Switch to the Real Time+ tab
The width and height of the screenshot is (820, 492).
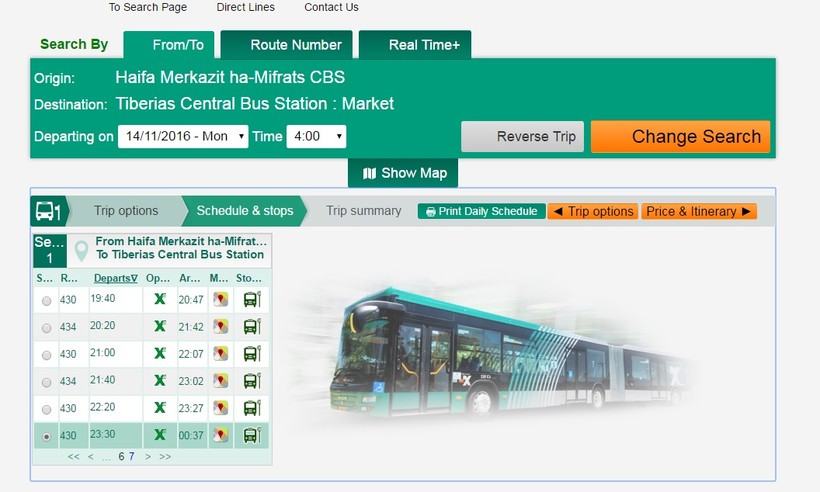click(x=415, y=45)
